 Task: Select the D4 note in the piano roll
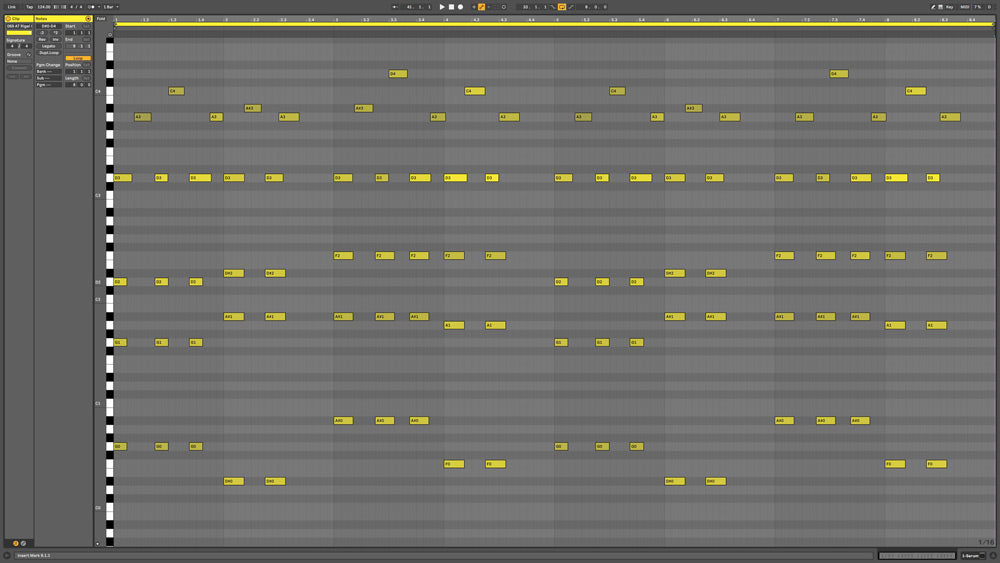(398, 74)
